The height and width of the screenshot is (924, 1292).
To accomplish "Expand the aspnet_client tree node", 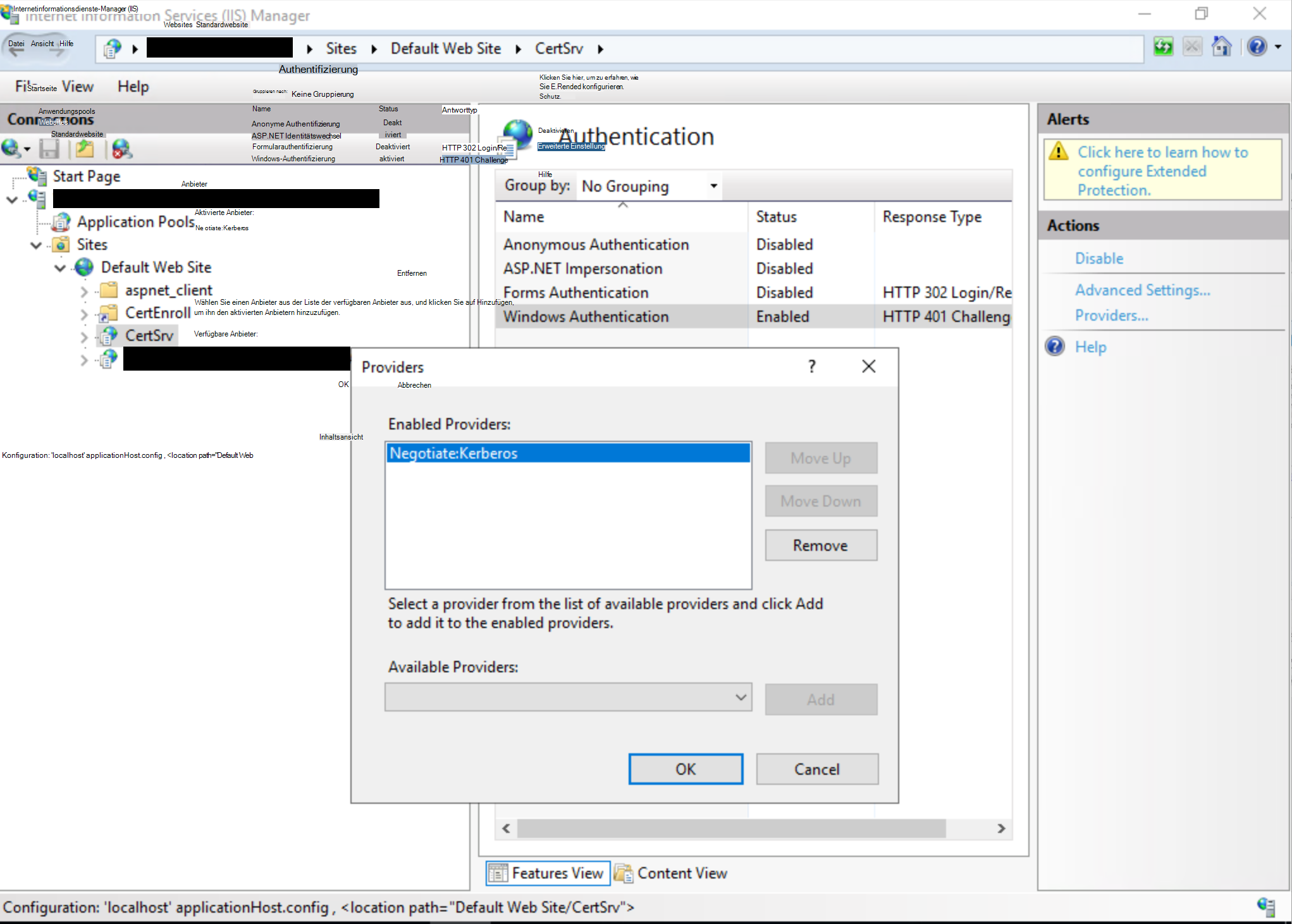I will [84, 291].
